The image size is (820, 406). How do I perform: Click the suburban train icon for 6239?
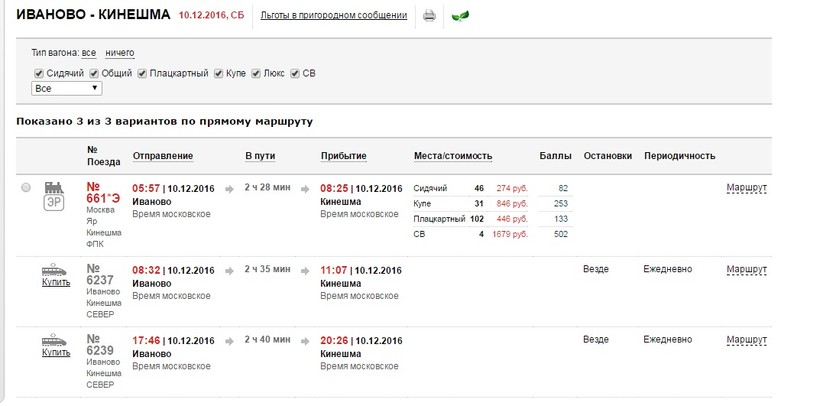click(55, 342)
